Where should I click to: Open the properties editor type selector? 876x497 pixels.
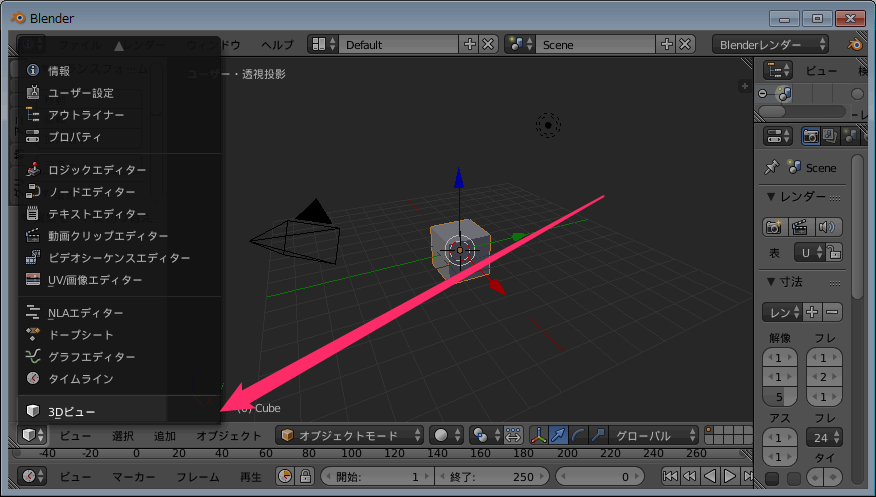click(778, 136)
